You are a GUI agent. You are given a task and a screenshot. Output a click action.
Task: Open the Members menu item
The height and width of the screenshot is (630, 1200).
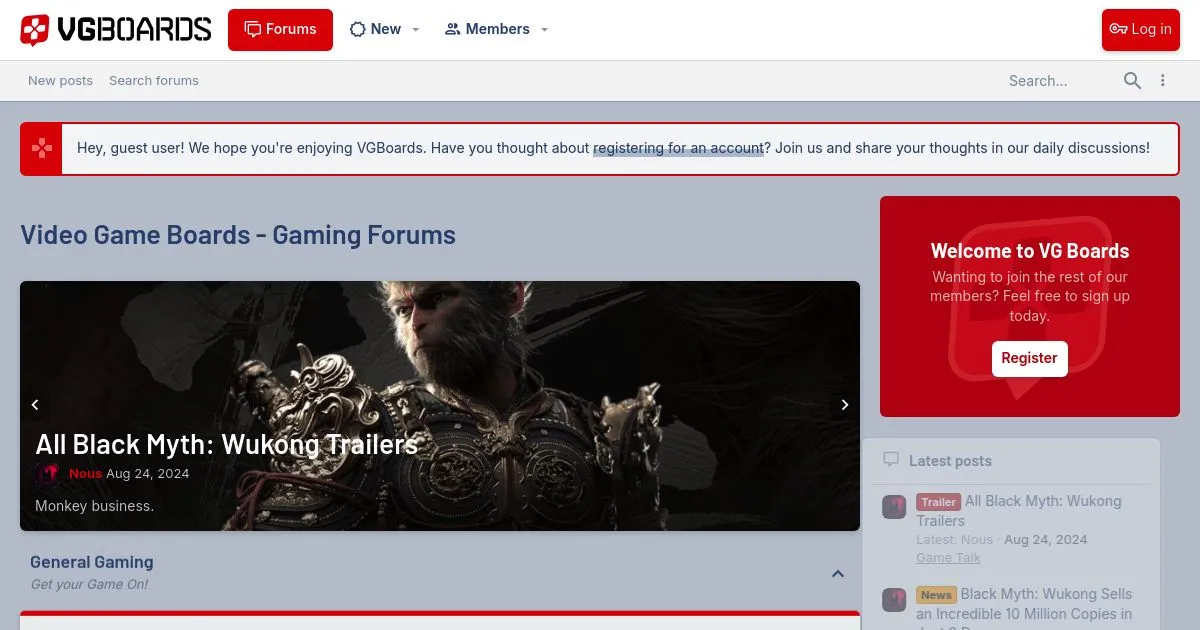[487, 30]
